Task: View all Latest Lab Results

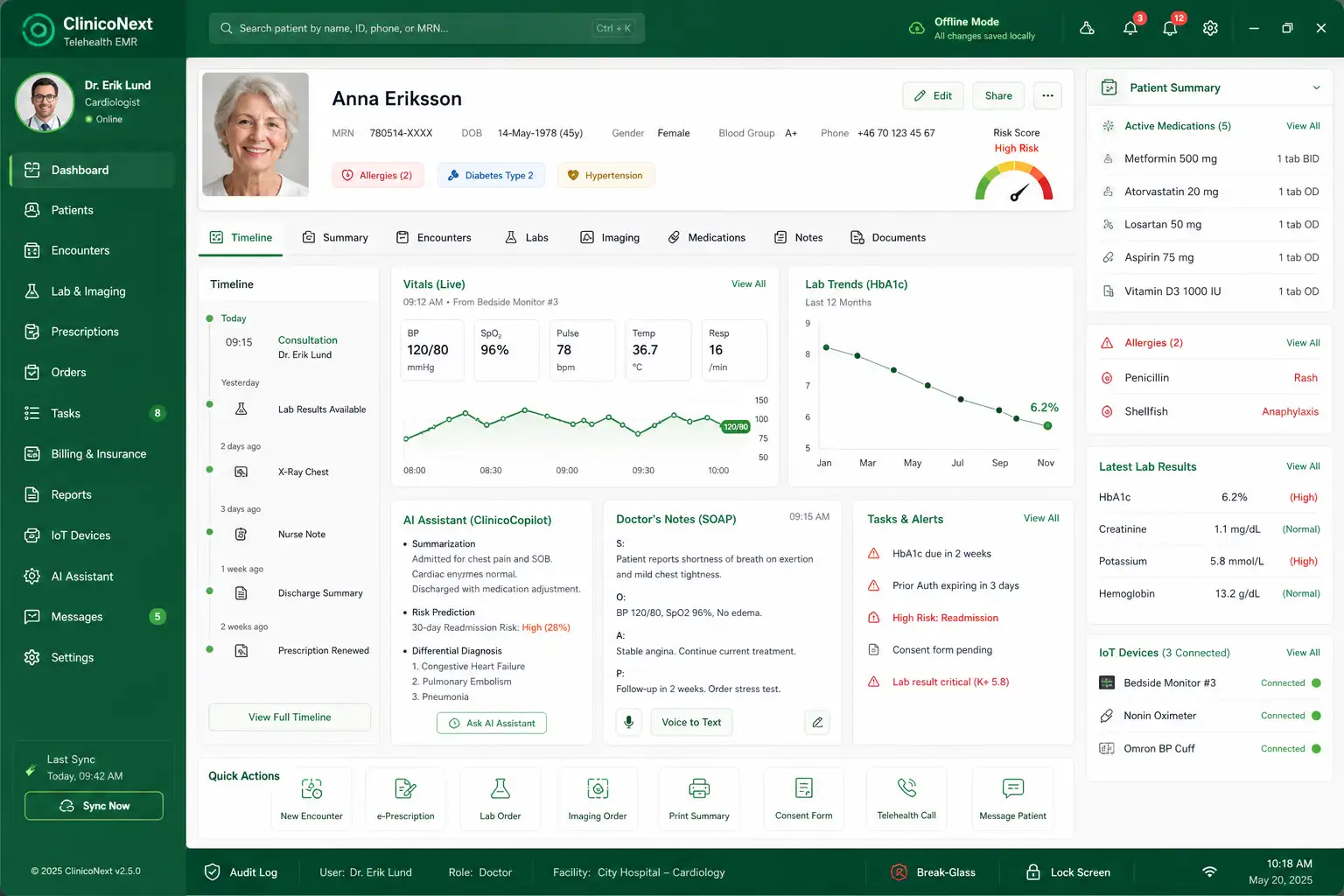Action: (1303, 466)
